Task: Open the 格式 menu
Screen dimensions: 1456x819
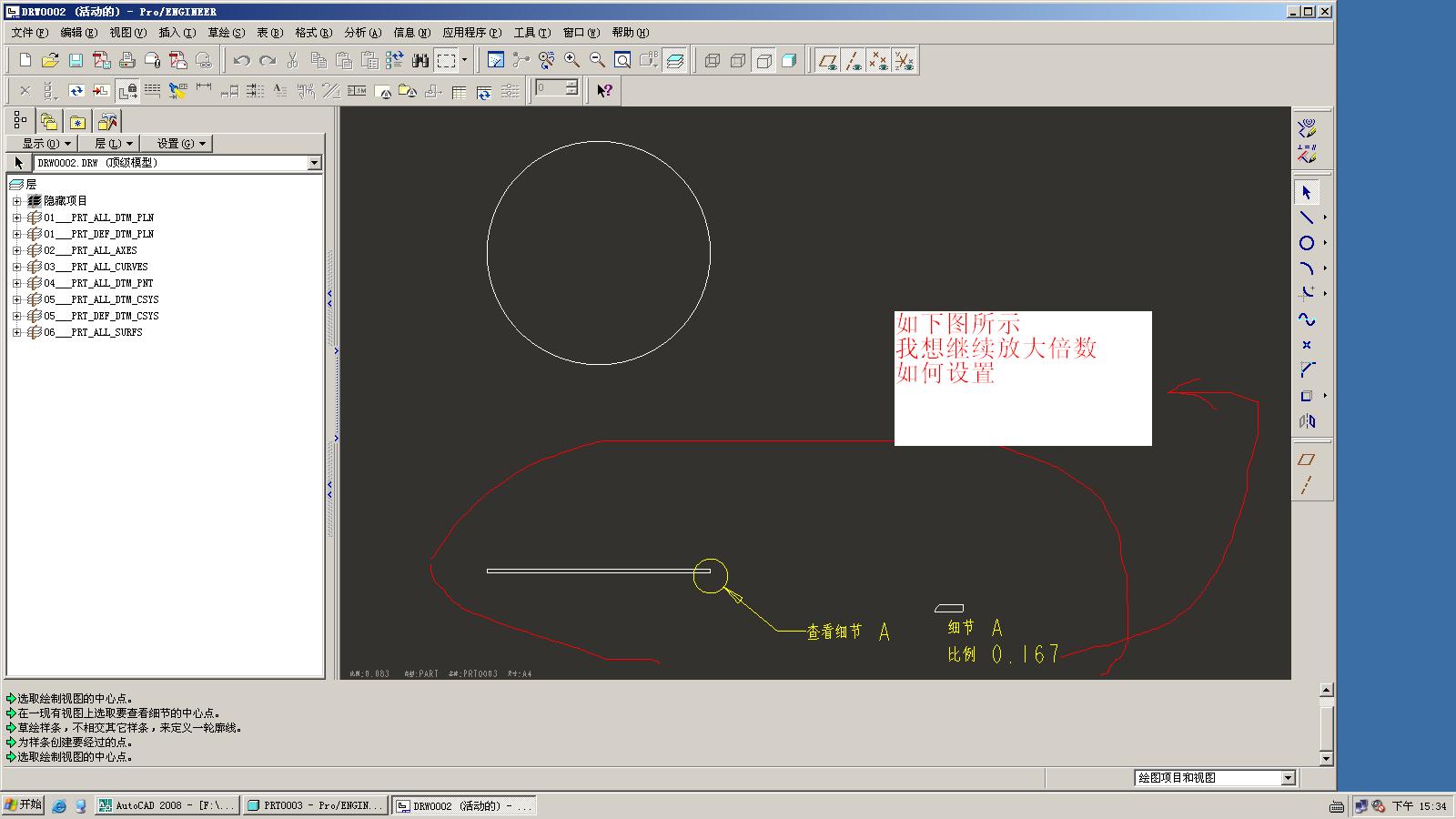Action: tap(314, 33)
